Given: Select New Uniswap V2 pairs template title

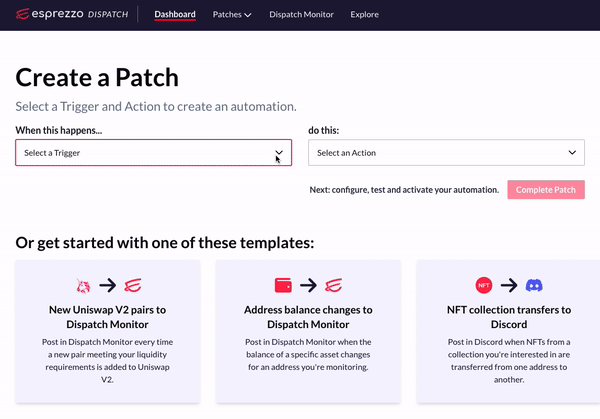Looking at the screenshot, I should 108,317.
